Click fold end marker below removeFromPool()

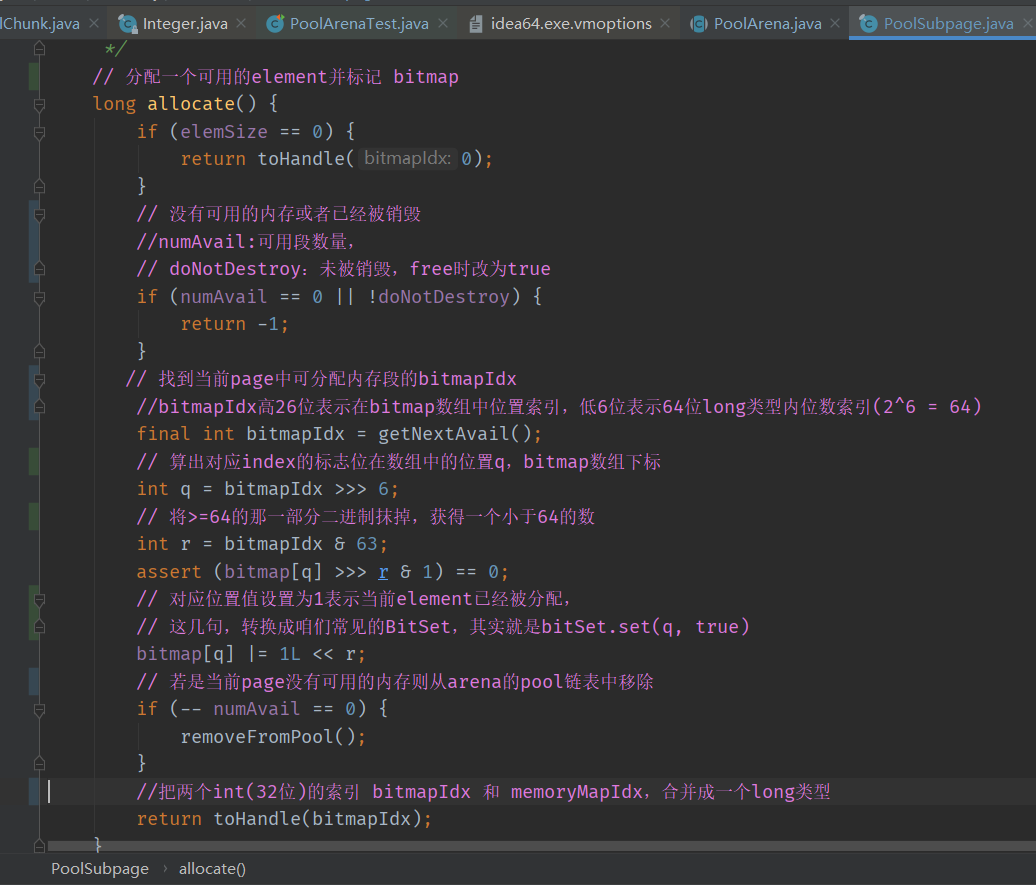point(40,764)
